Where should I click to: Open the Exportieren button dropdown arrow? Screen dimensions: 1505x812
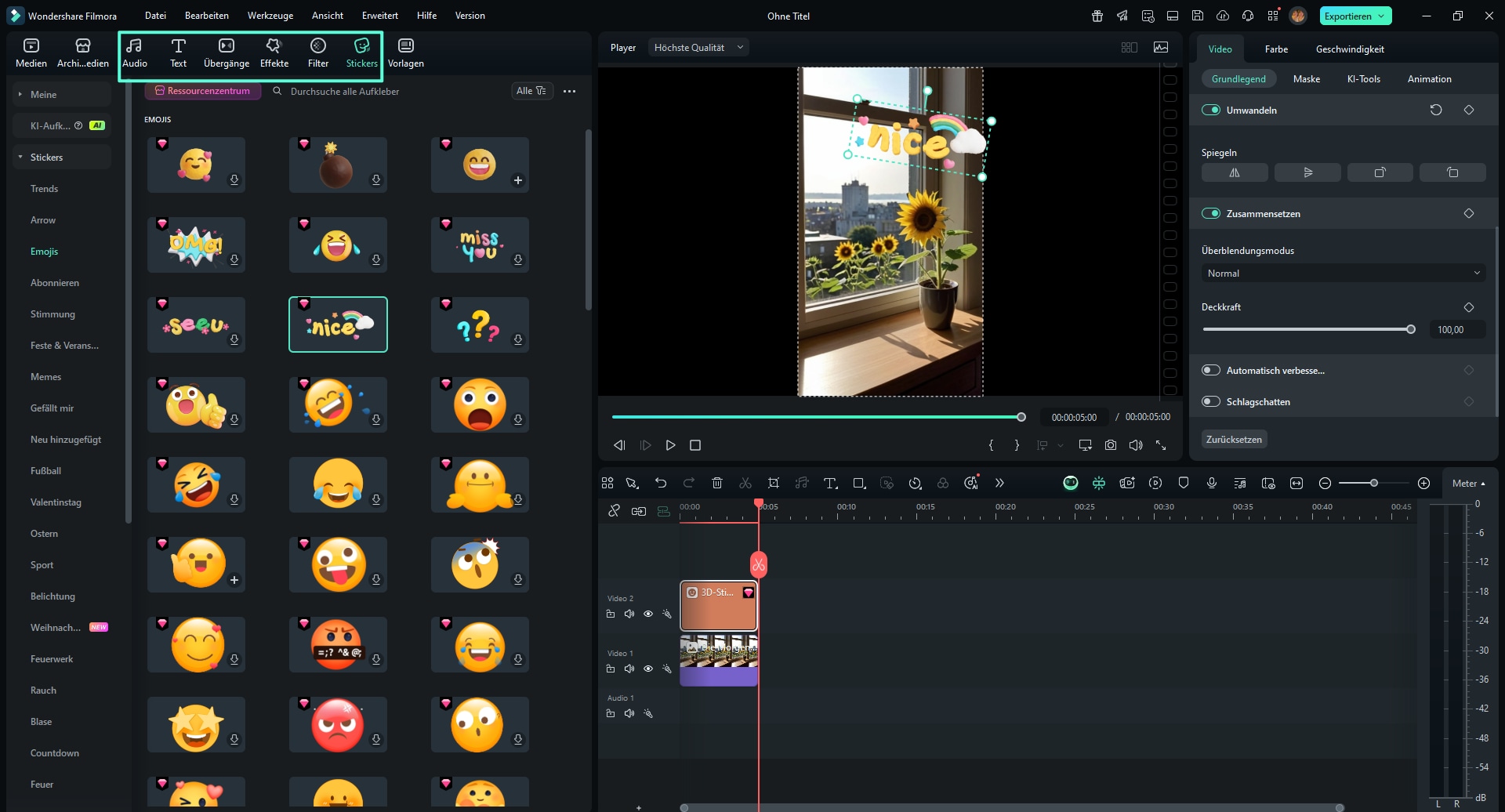coord(1381,16)
